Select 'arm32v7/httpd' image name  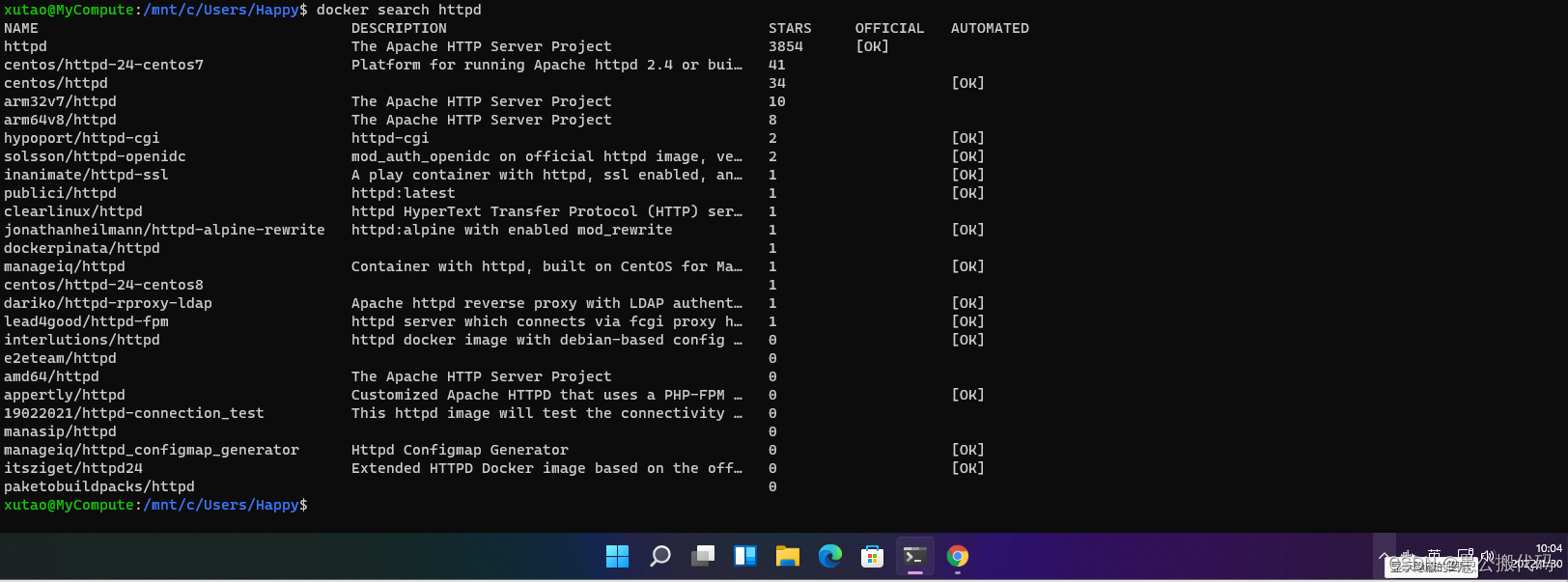[x=60, y=101]
